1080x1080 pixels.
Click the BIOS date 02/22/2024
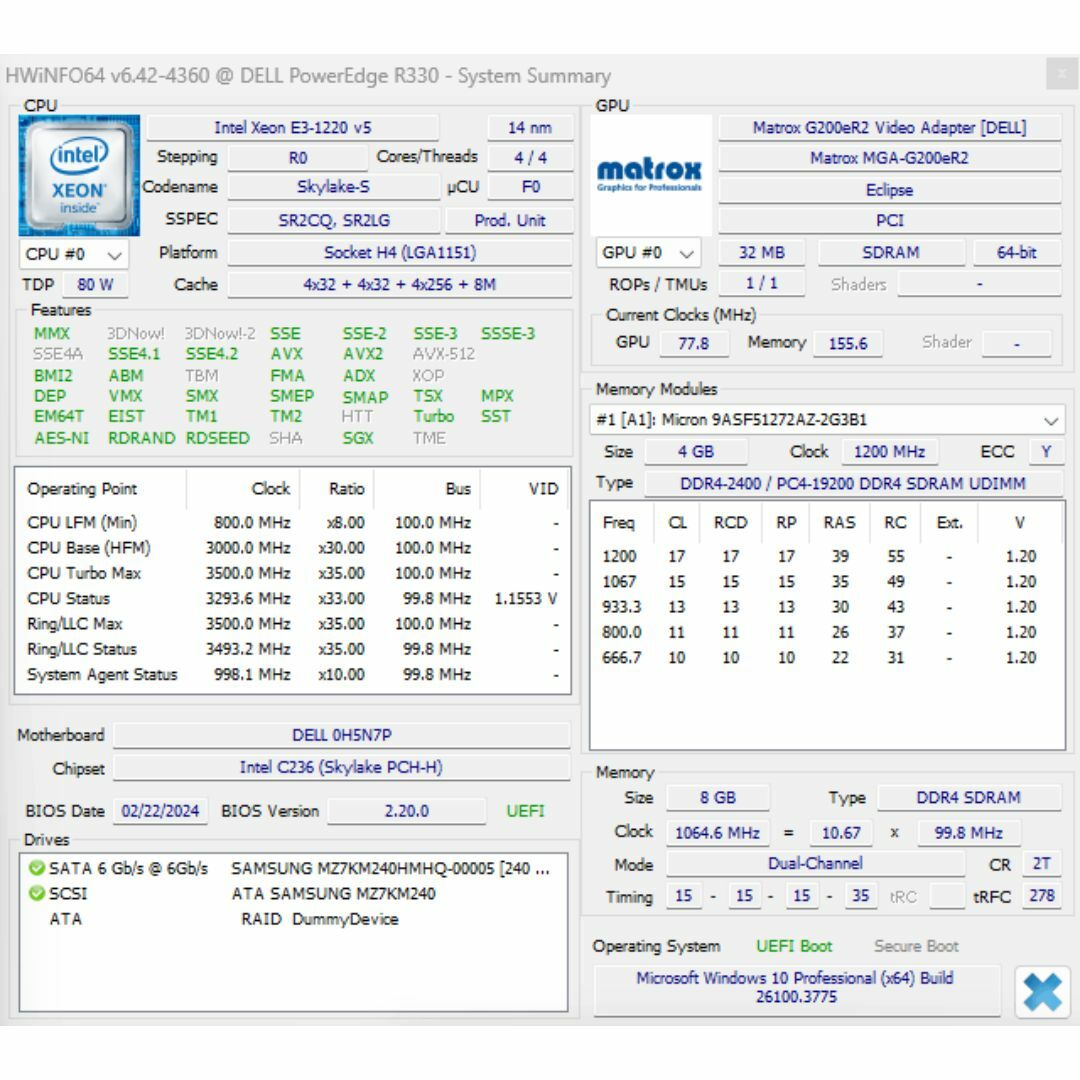160,811
